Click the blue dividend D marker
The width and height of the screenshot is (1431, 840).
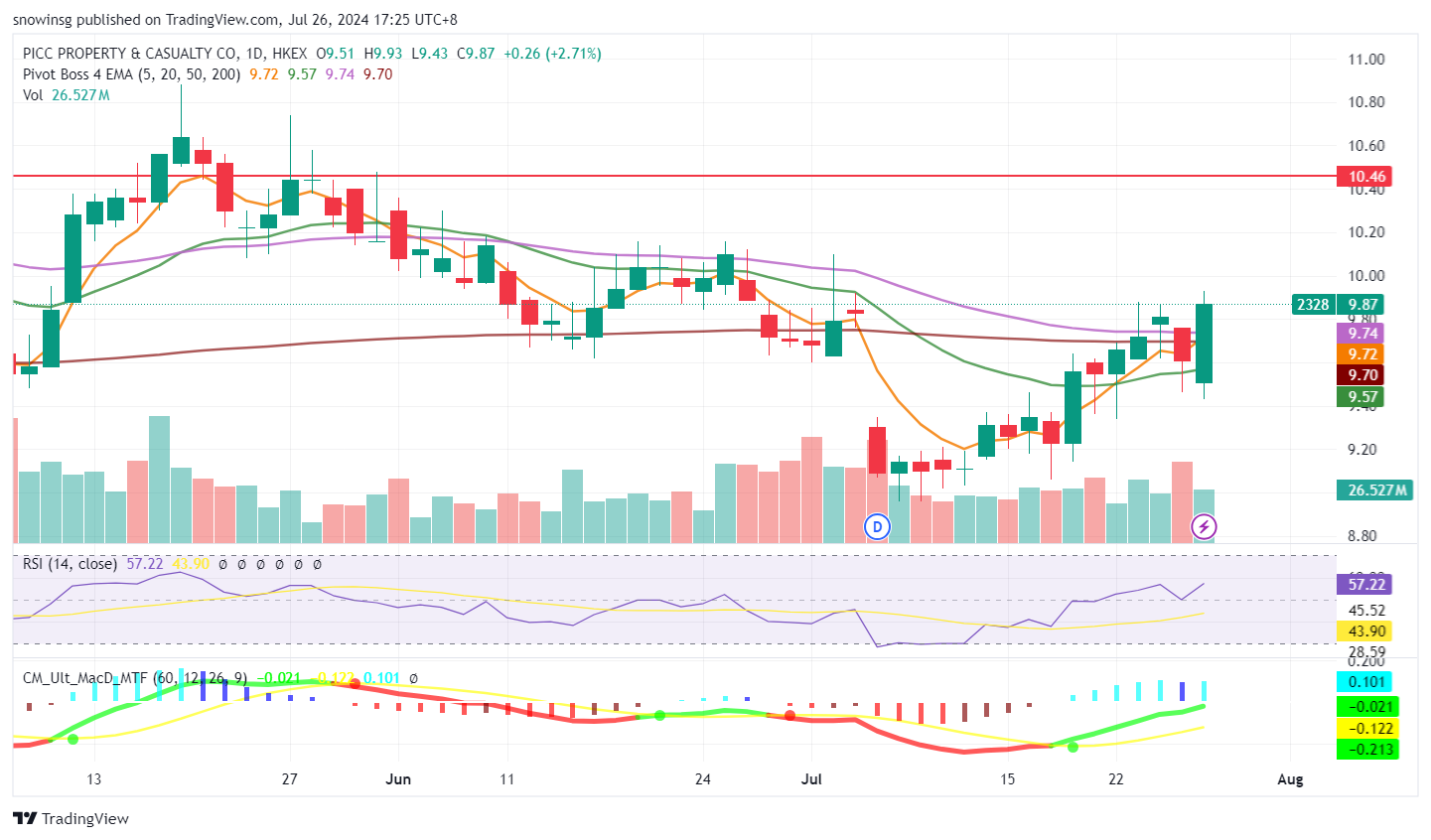point(877,526)
